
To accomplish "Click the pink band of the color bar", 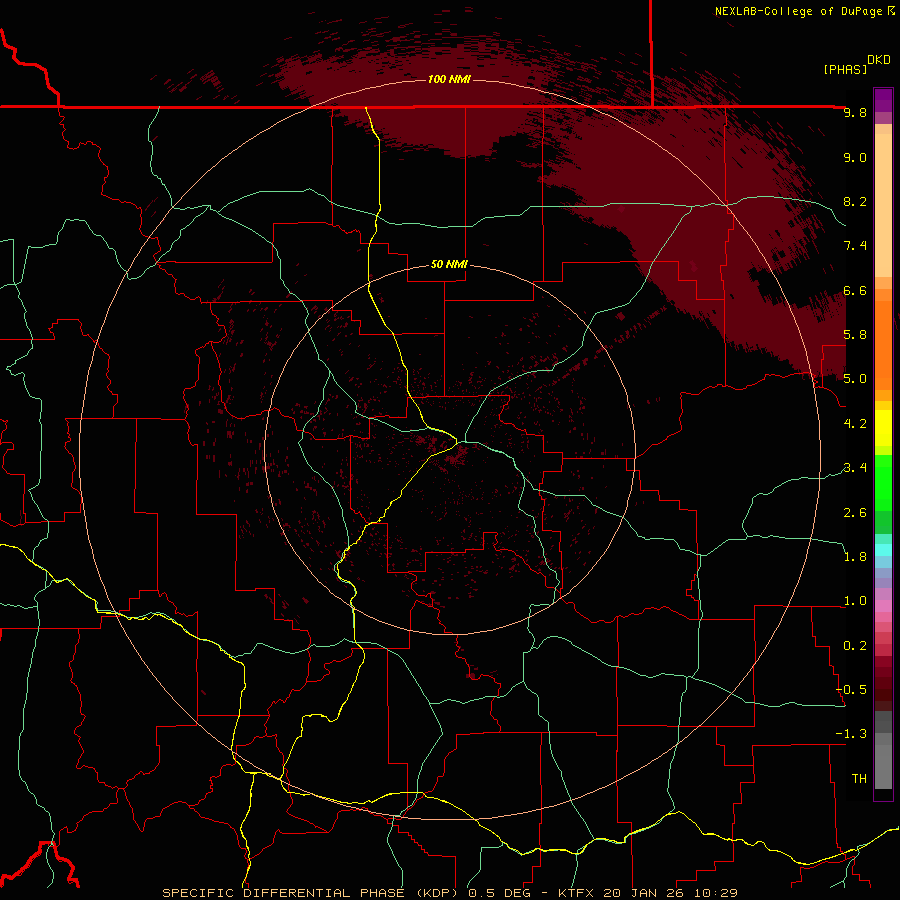I will click(x=883, y=606).
